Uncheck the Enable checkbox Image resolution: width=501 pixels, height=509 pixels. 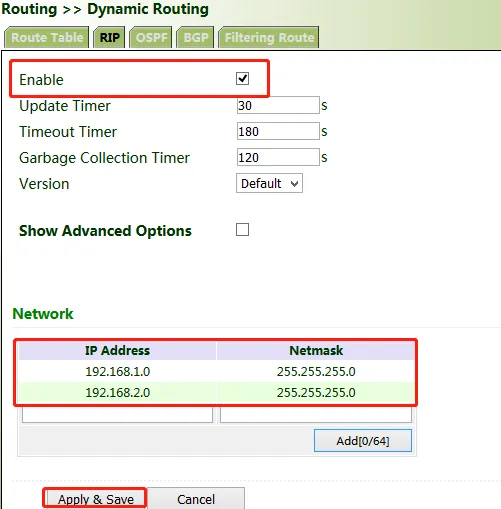coord(242,79)
